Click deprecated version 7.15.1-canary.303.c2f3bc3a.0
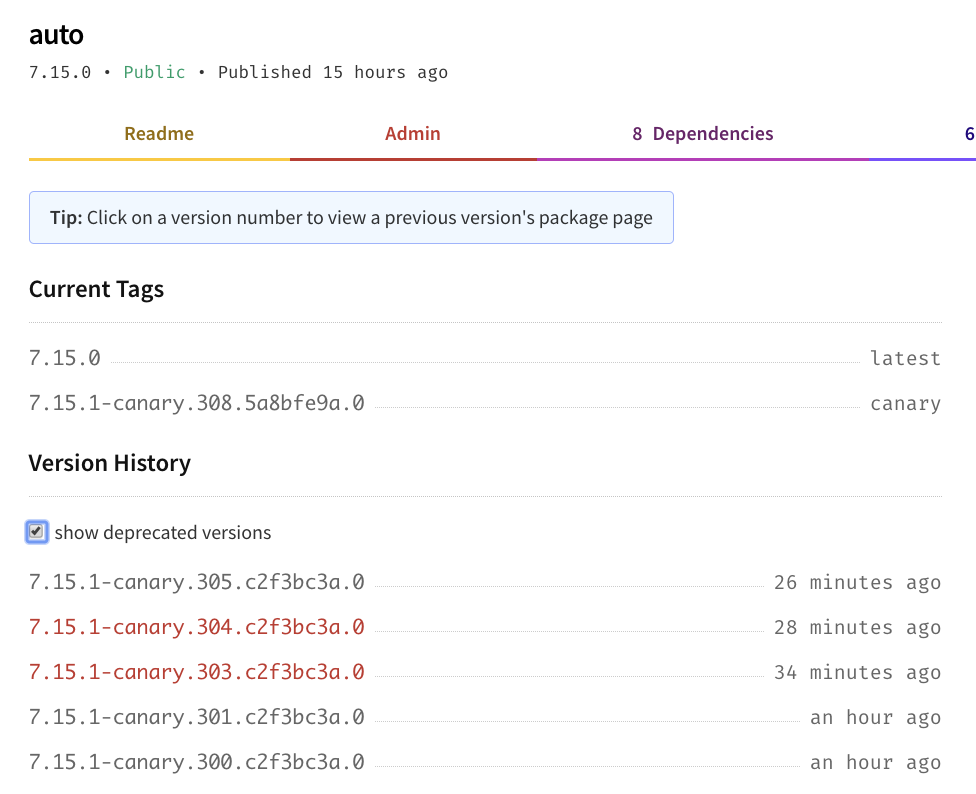 coord(196,672)
